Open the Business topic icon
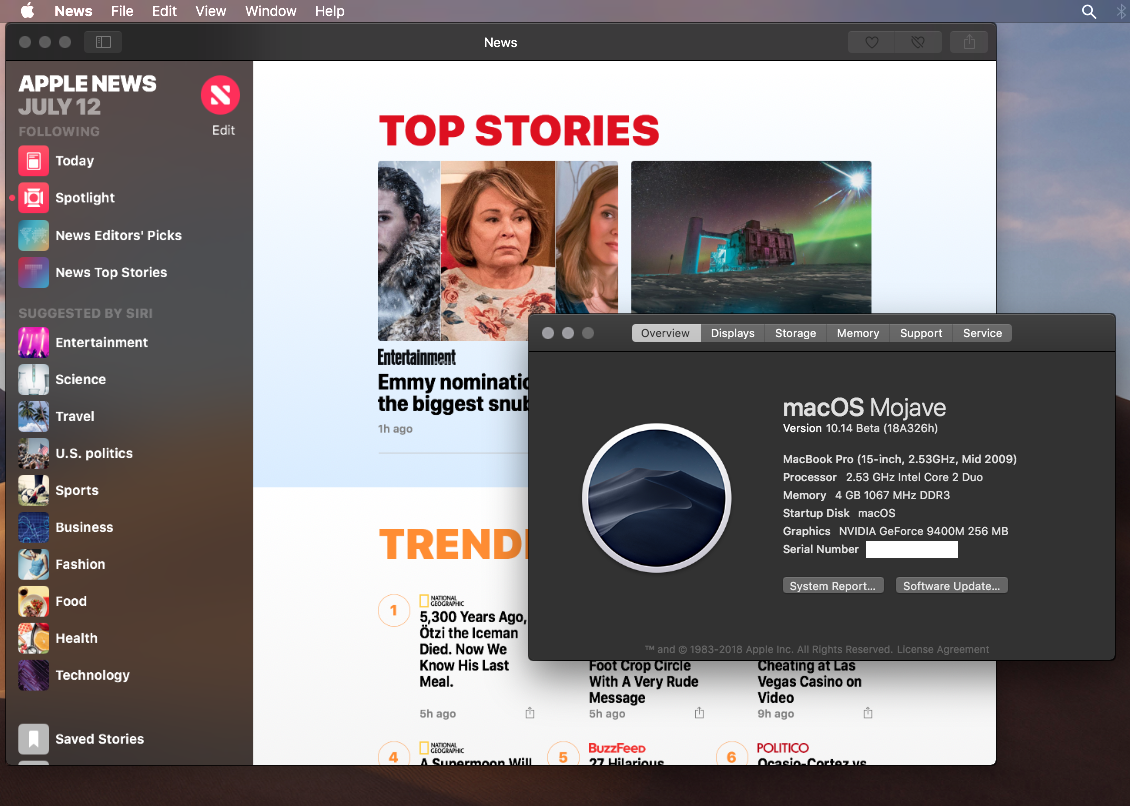Image resolution: width=1130 pixels, height=806 pixels. (x=33, y=527)
